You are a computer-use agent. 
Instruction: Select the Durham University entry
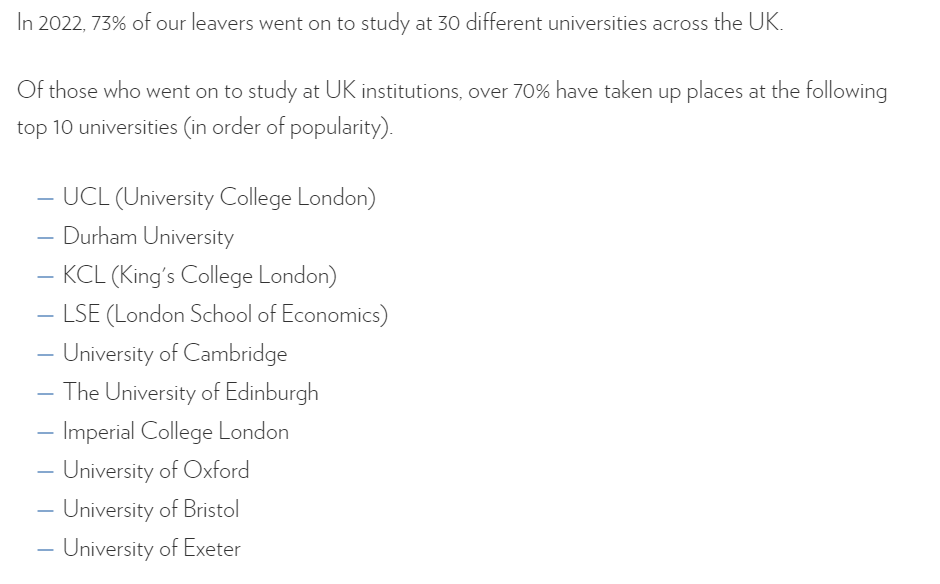click(x=148, y=237)
